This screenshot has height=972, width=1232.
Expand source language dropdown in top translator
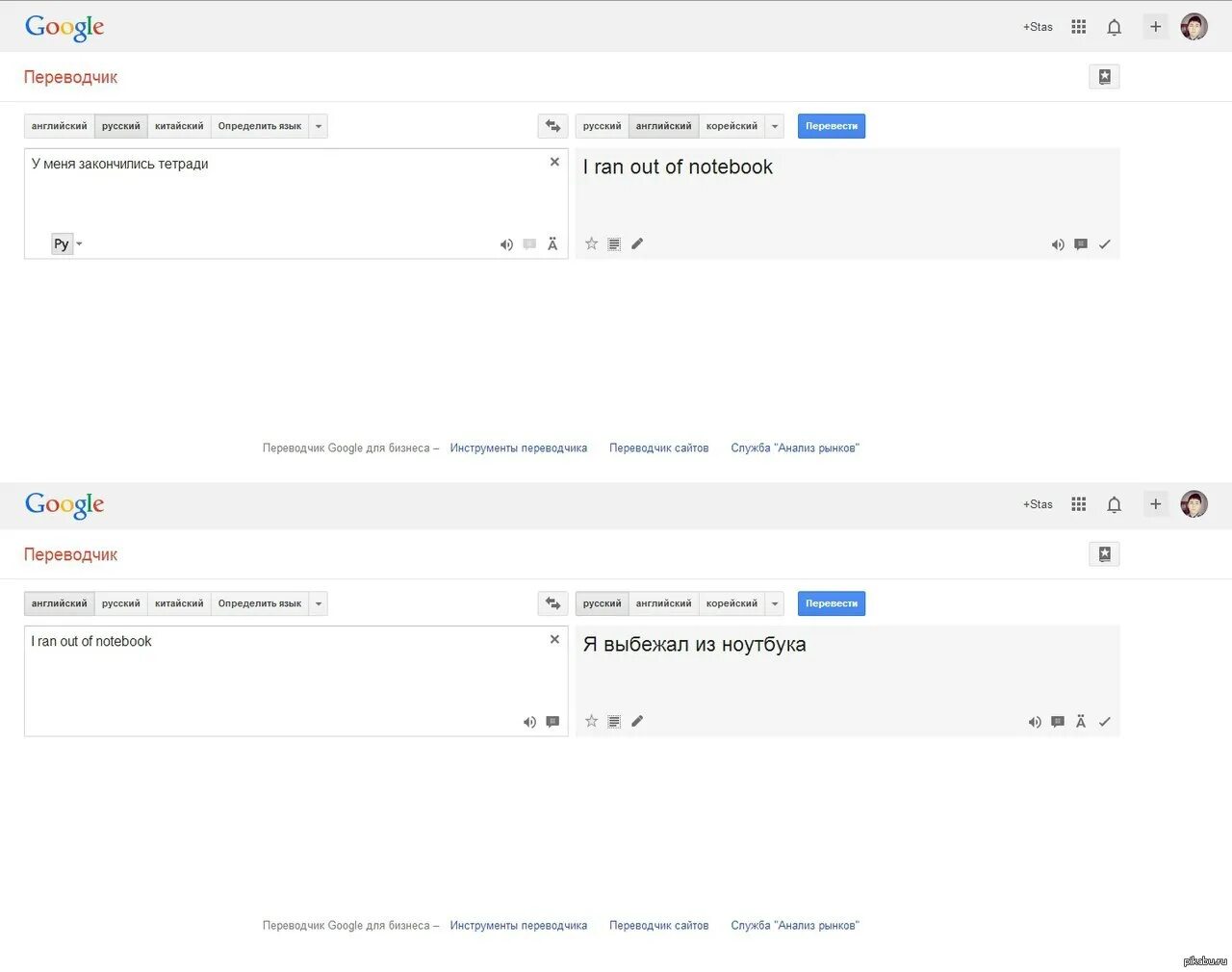click(x=319, y=126)
